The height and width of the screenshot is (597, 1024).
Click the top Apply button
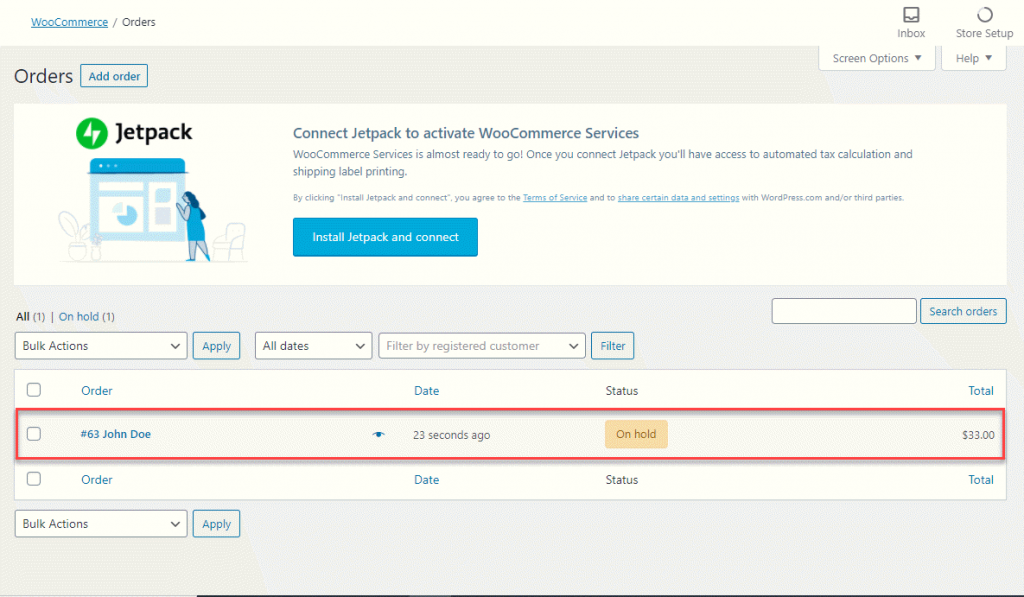pos(216,346)
